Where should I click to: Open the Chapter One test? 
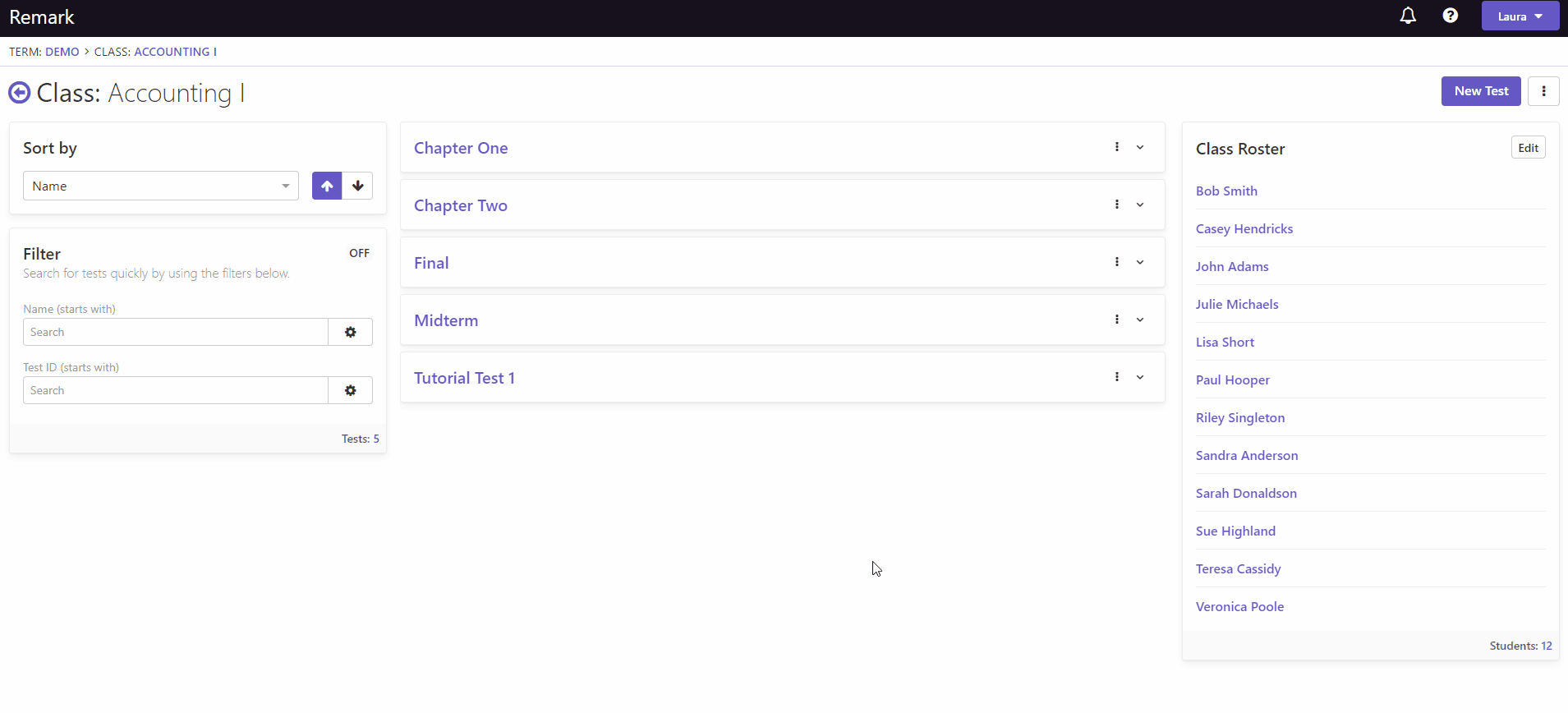(x=461, y=148)
